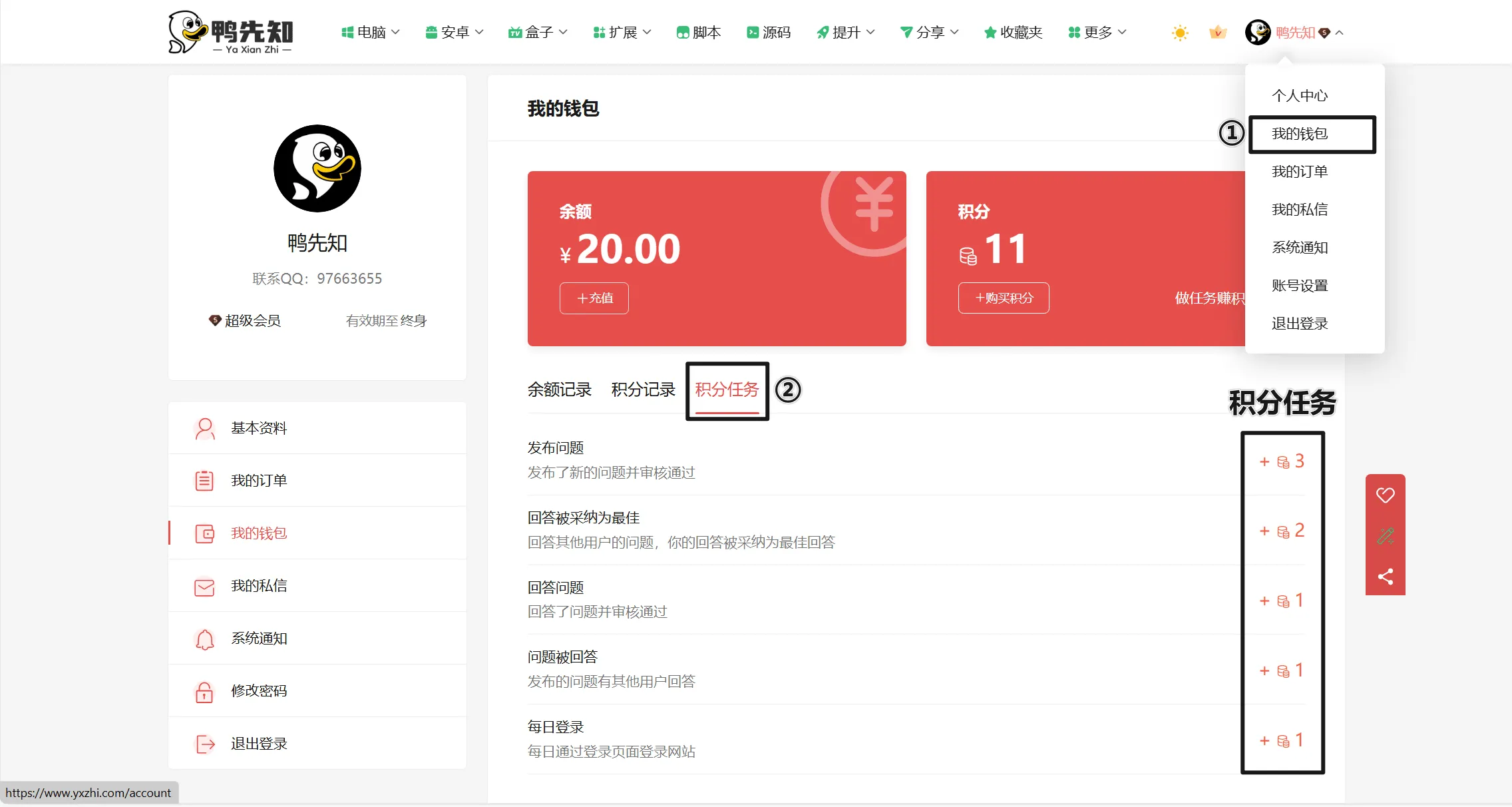The width and height of the screenshot is (1512, 807).
Task: Click the clipboard icon beside sidebar 我的订单
Action: (204, 481)
